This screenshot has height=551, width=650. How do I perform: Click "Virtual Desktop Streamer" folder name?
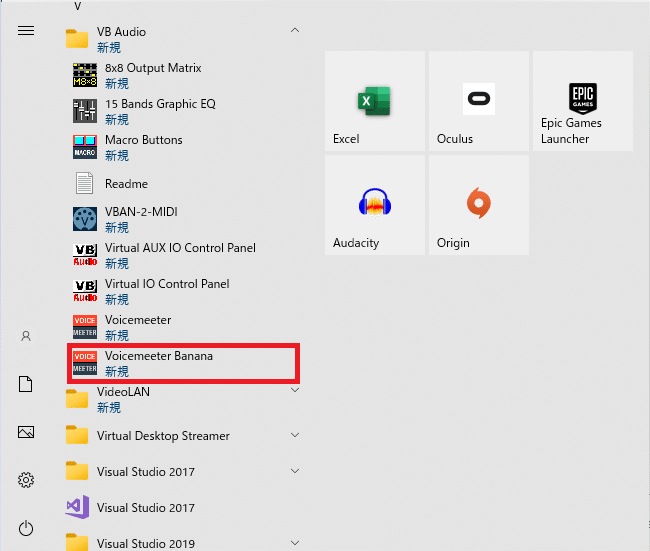(163, 436)
